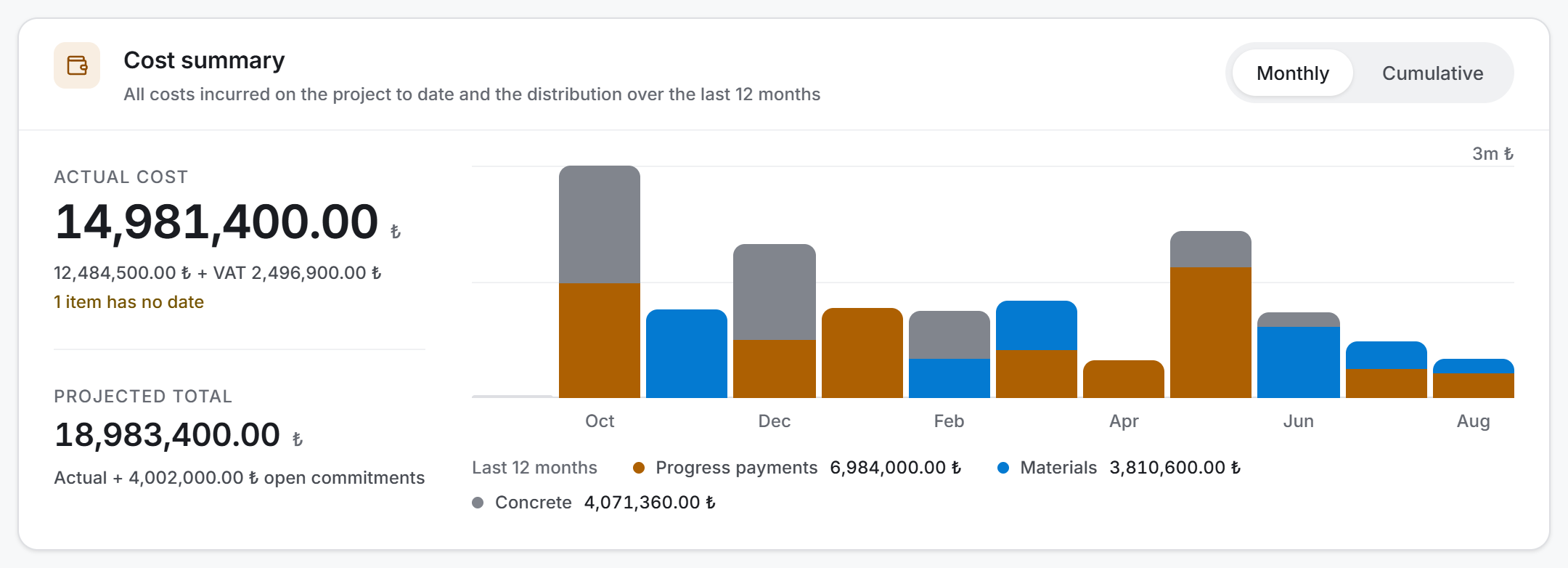
Task: Click the Cost summary title
Action: (204, 60)
